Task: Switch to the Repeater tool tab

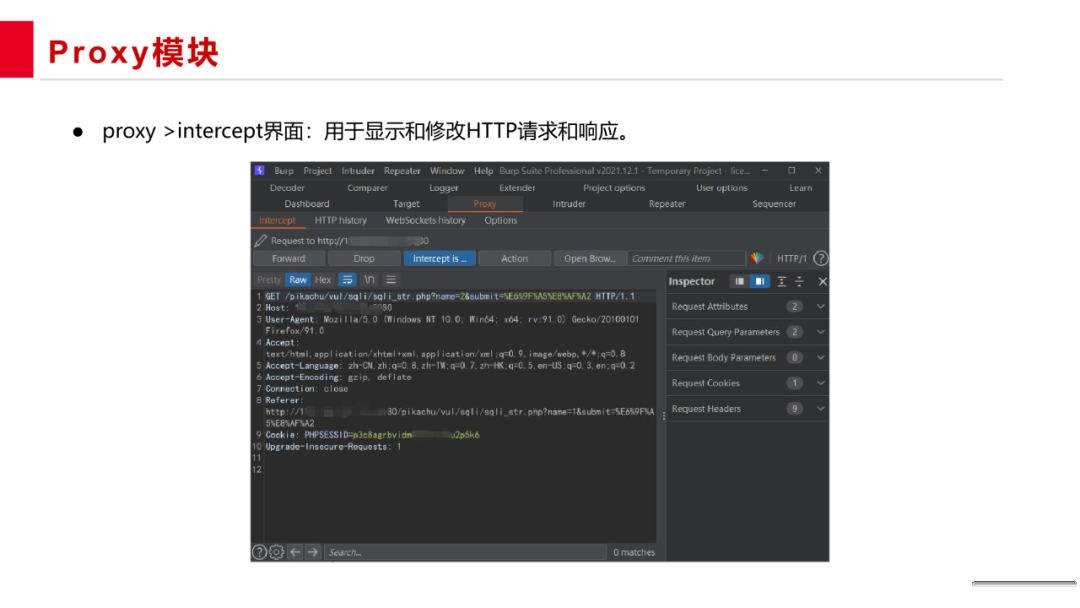Action: point(667,204)
